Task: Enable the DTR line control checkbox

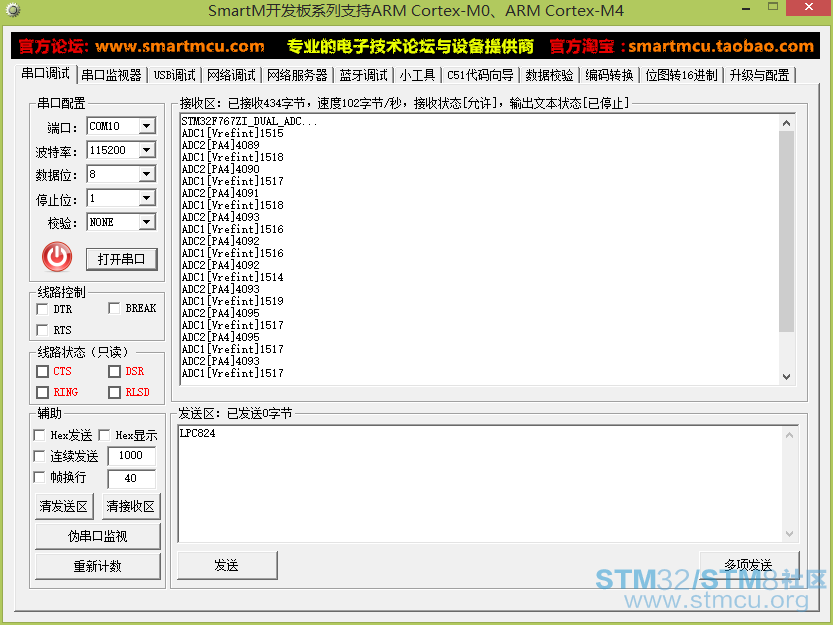Action: (42, 309)
